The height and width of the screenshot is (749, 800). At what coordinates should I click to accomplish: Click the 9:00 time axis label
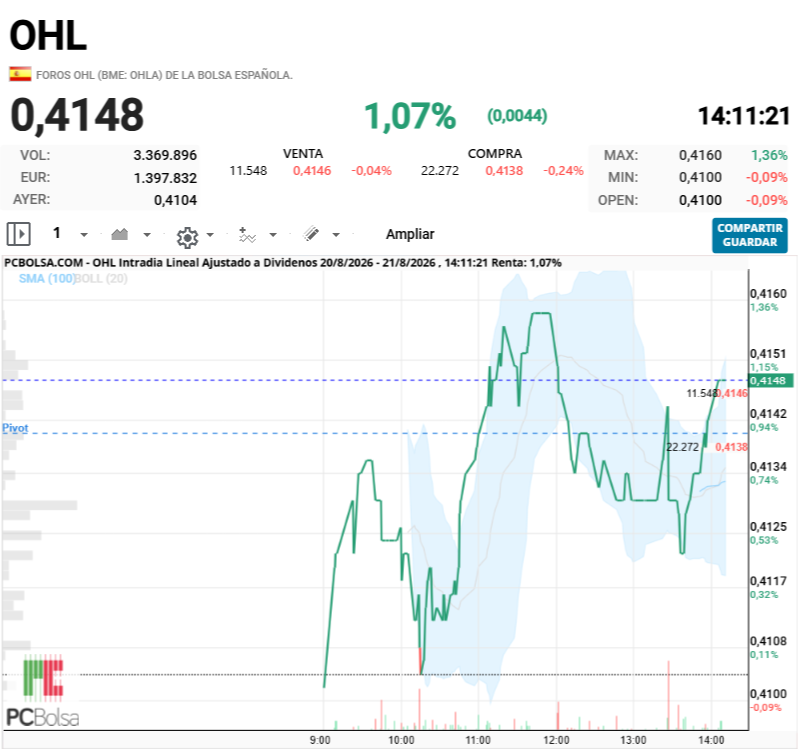click(x=320, y=740)
